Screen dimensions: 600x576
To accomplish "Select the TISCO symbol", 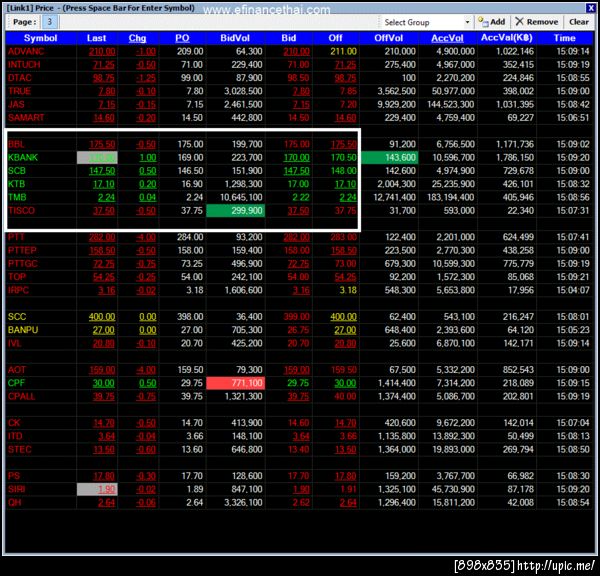I will tap(21, 210).
